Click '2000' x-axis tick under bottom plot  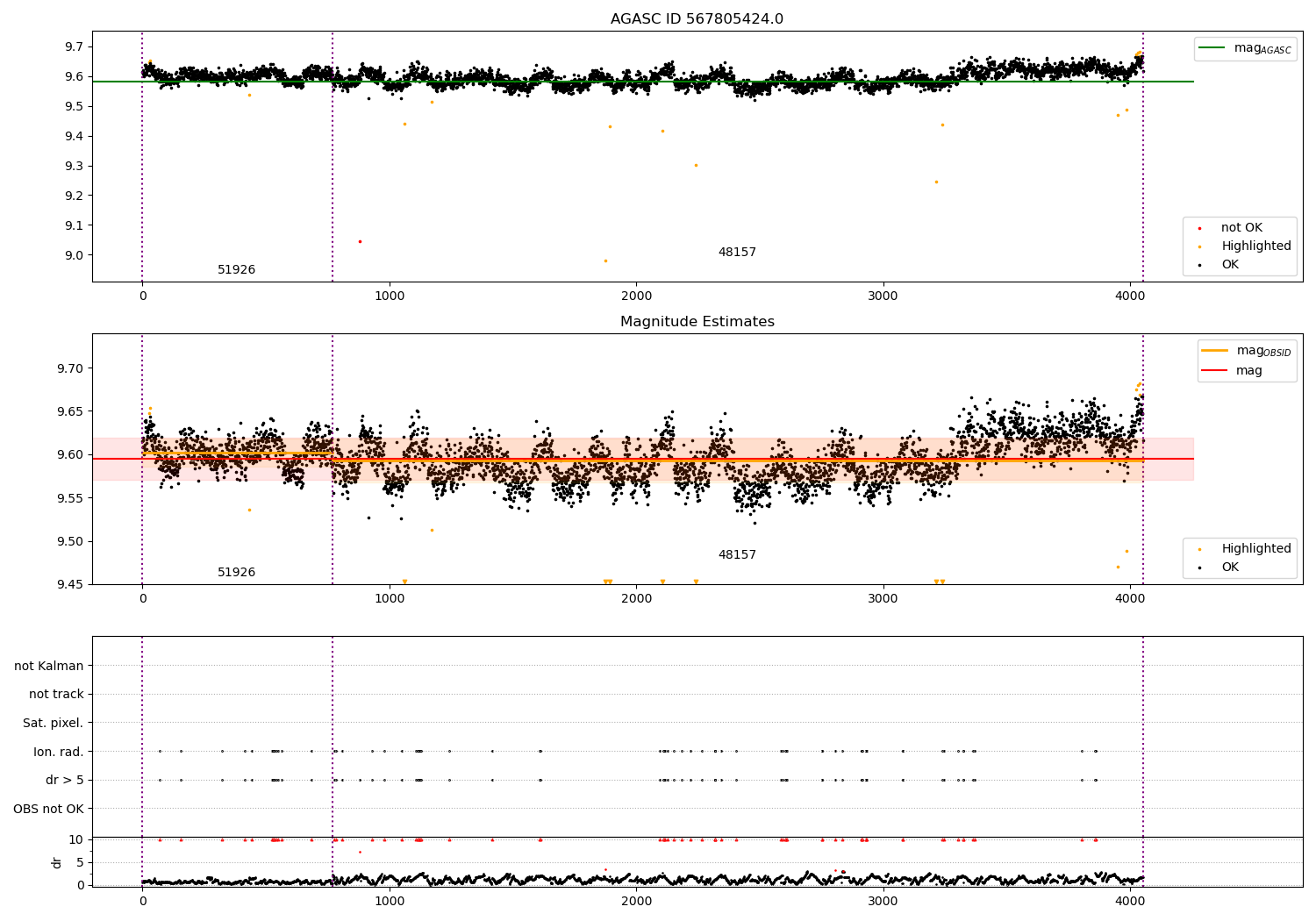click(x=636, y=902)
